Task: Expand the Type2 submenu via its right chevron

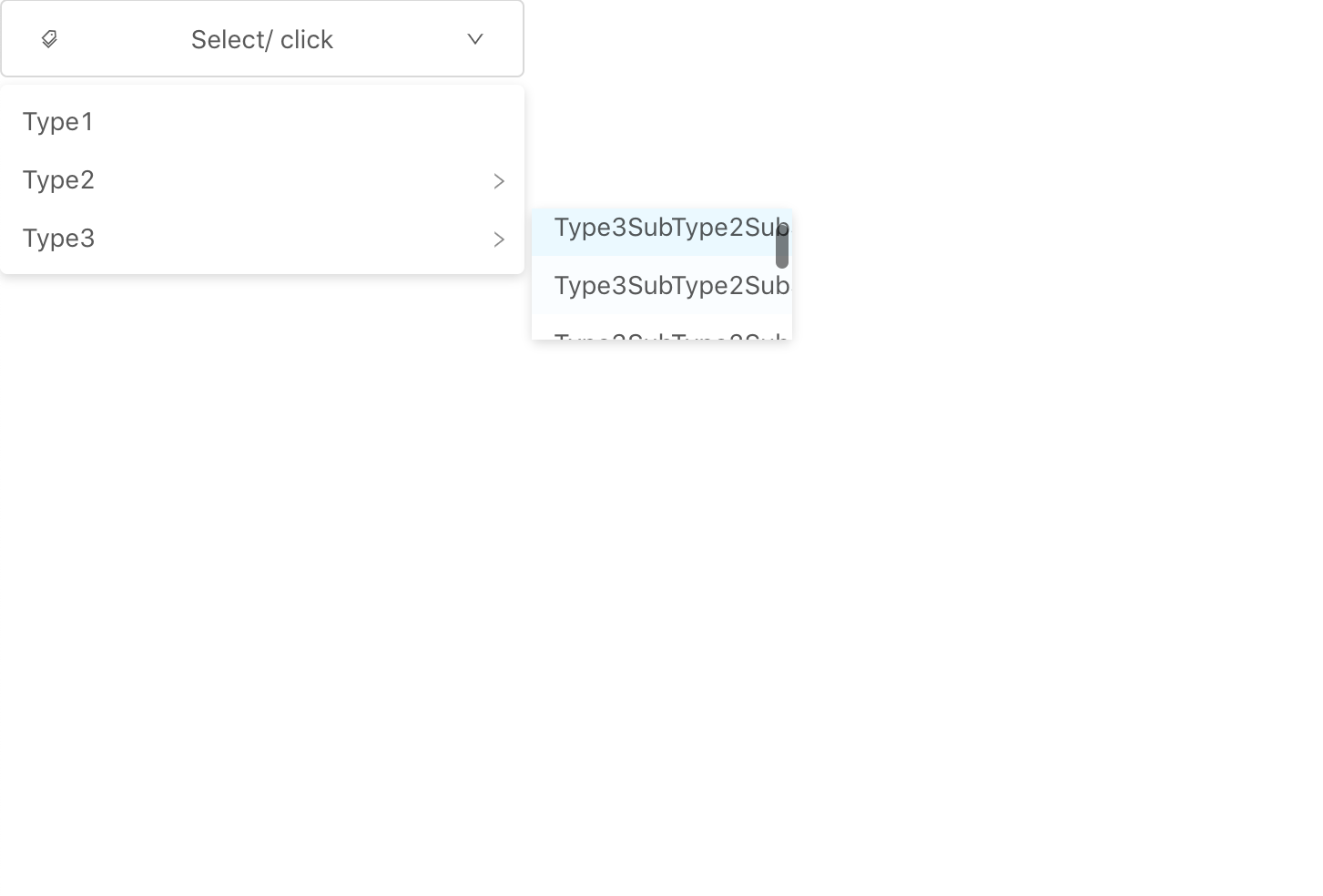Action: click(x=498, y=181)
